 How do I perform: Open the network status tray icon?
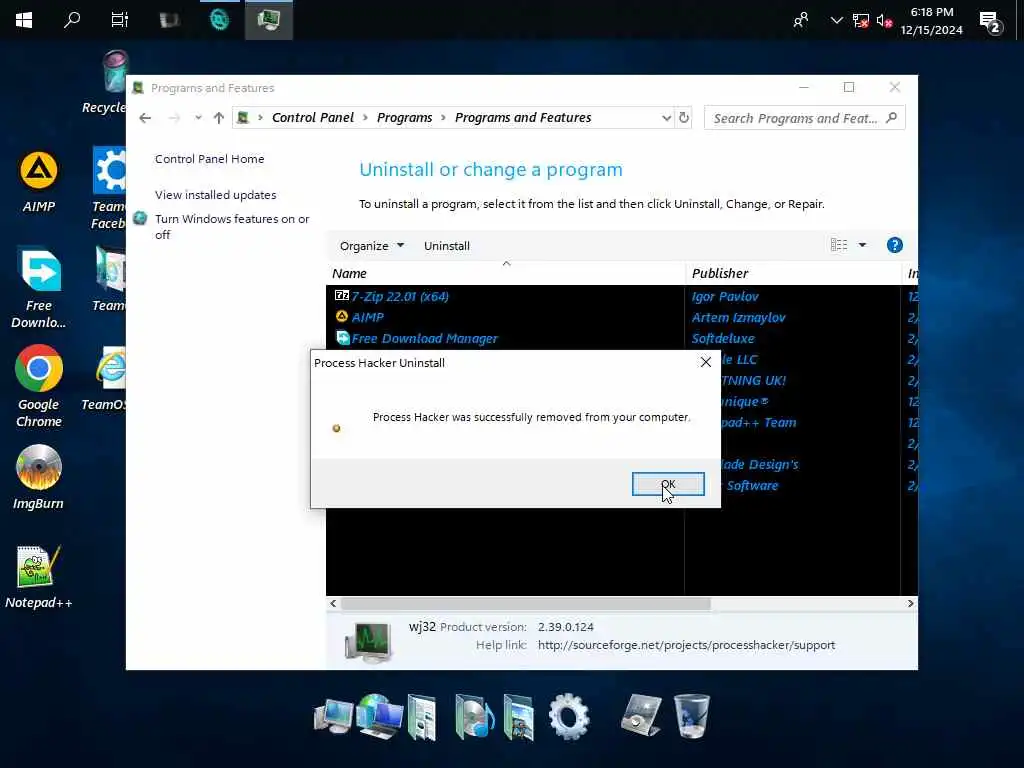861,21
